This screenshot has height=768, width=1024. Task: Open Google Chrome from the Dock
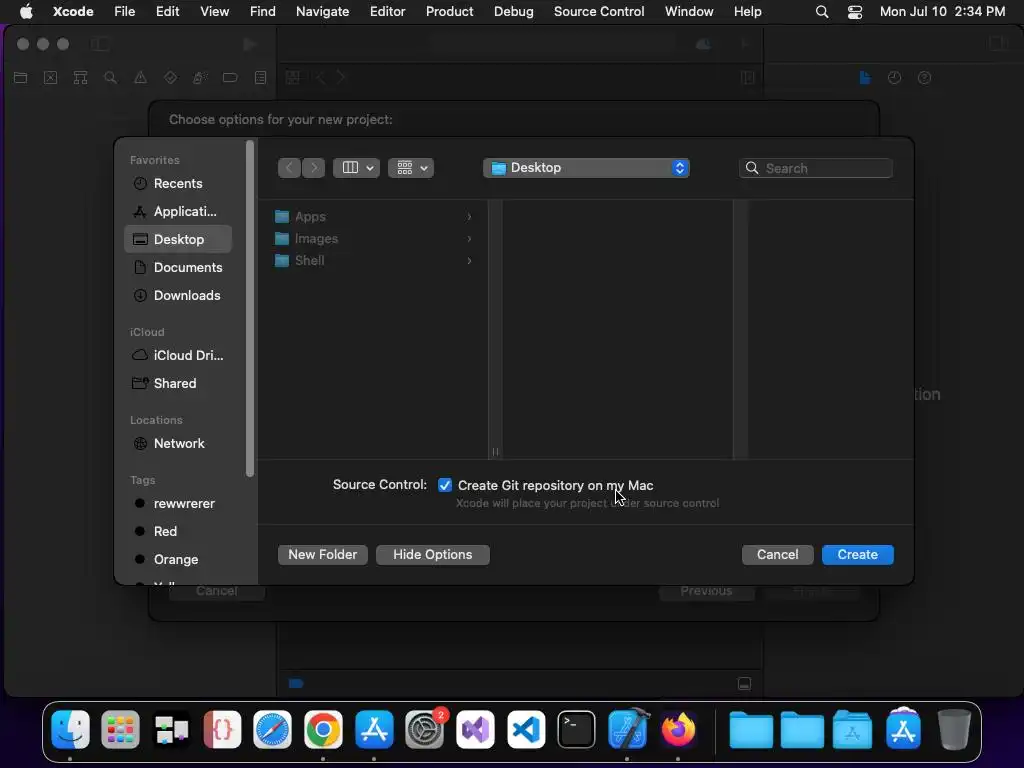[323, 729]
